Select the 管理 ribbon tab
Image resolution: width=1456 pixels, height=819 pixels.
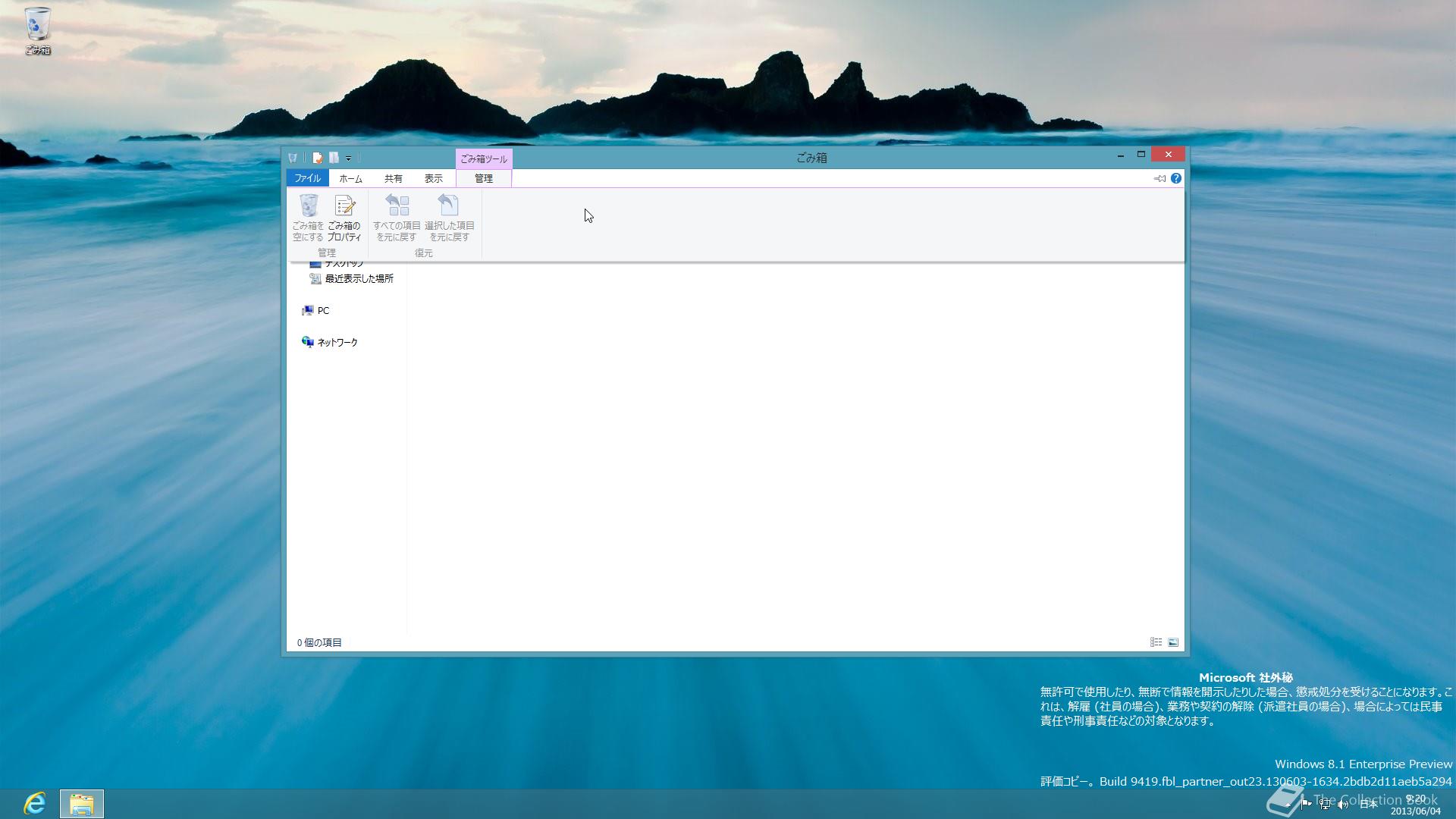coord(484,178)
